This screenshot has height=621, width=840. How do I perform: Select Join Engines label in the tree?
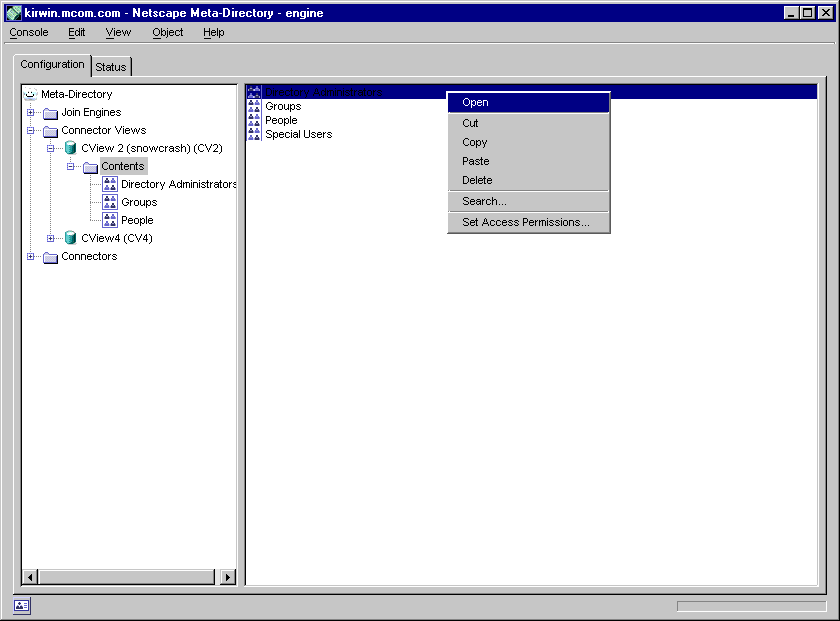click(91, 113)
